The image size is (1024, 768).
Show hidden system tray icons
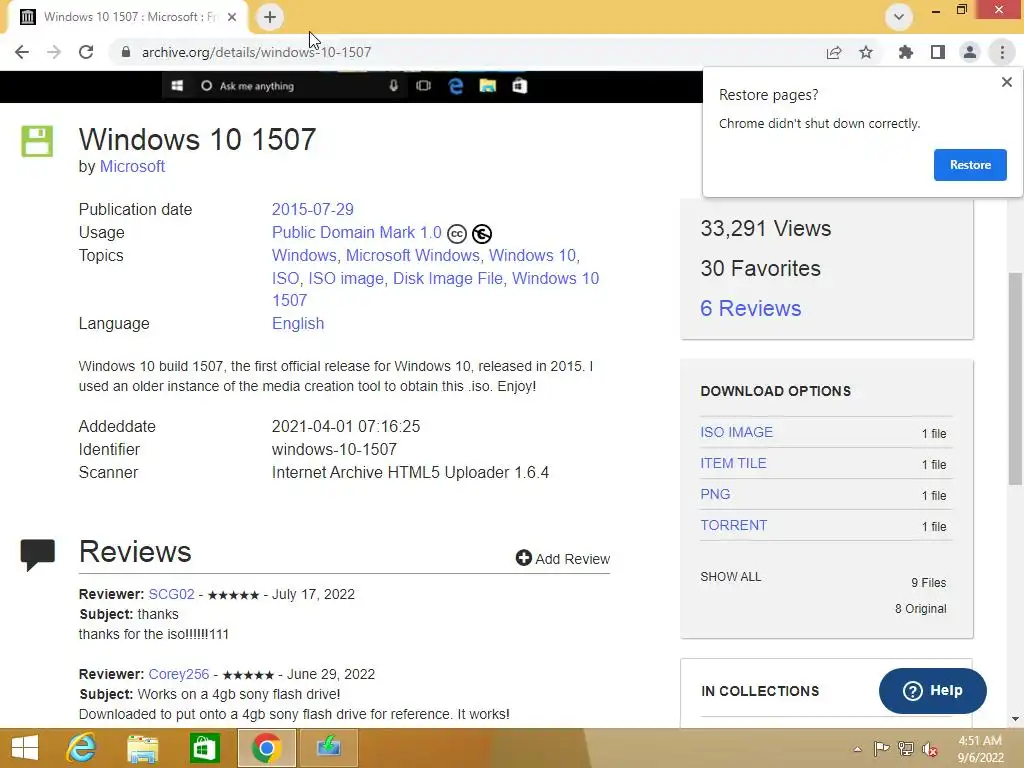[857, 749]
